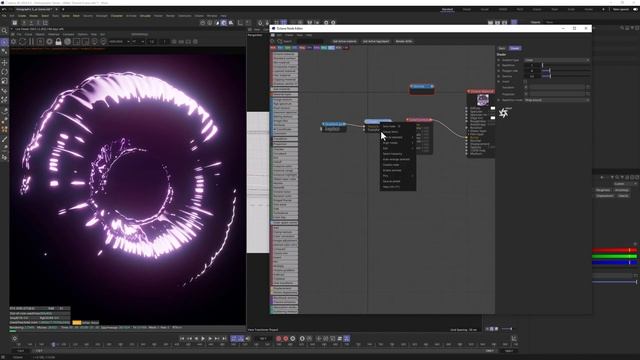The image size is (640, 360).
Task: Click Octane Live Viewer send scene icon
Action: pos(13,42)
